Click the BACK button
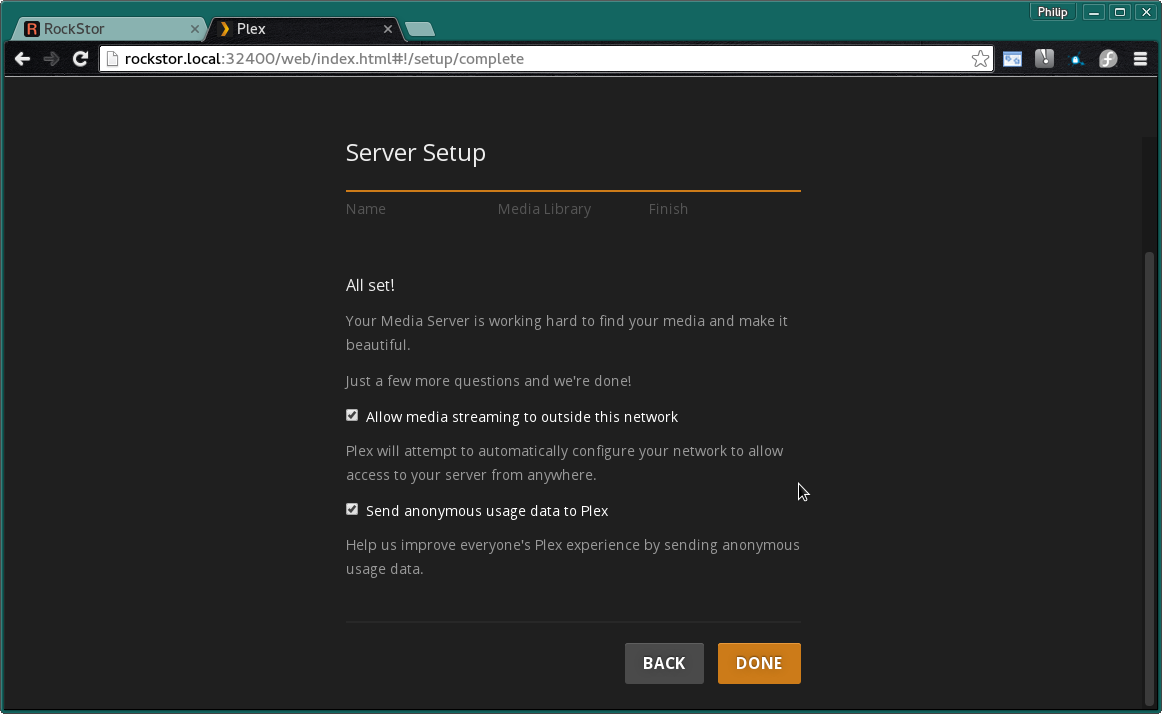Screen dimensions: 1162x714 pyautogui.click(x=664, y=663)
